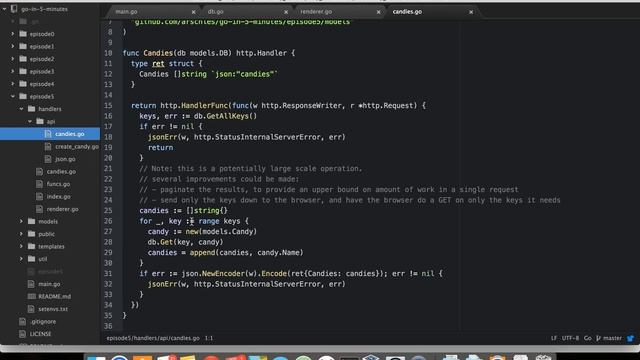Collapse the go-in-5-minutes root project
The image size is (640, 360).
[4, 9]
